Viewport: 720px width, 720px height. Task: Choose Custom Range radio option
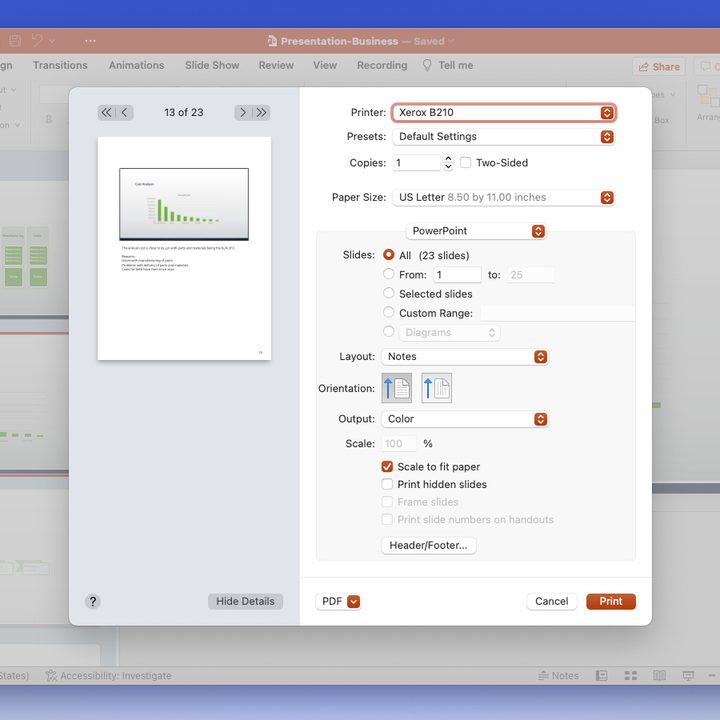[x=388, y=312]
